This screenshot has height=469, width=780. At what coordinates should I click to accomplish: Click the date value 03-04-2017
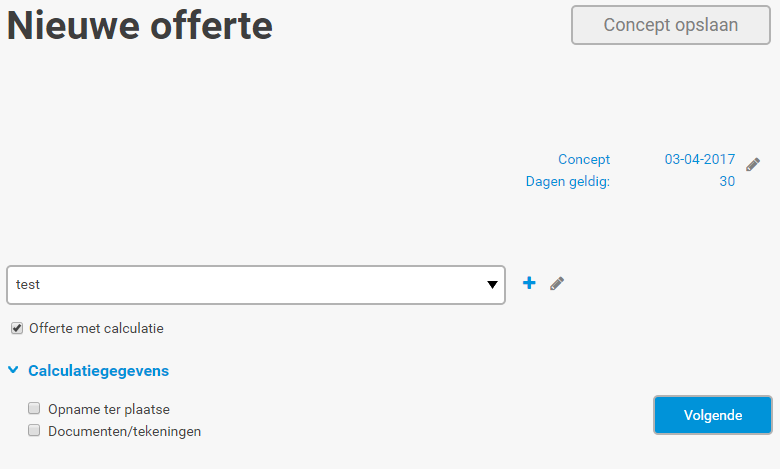tap(699, 159)
